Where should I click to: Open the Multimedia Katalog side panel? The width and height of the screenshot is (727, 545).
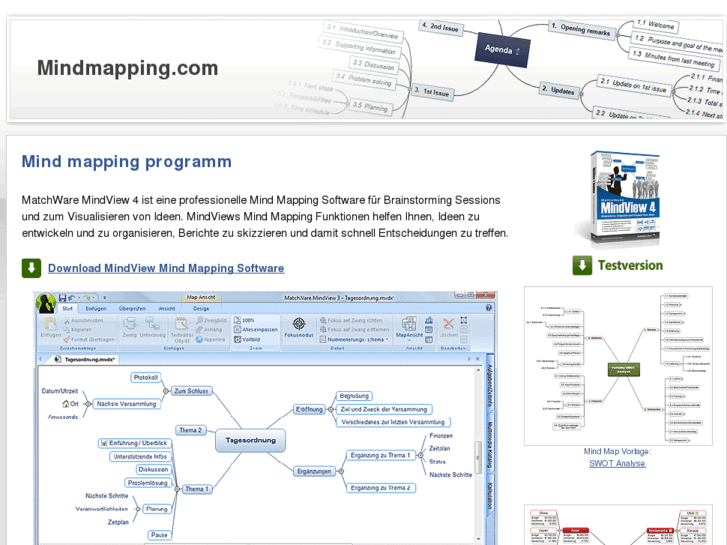490,445
